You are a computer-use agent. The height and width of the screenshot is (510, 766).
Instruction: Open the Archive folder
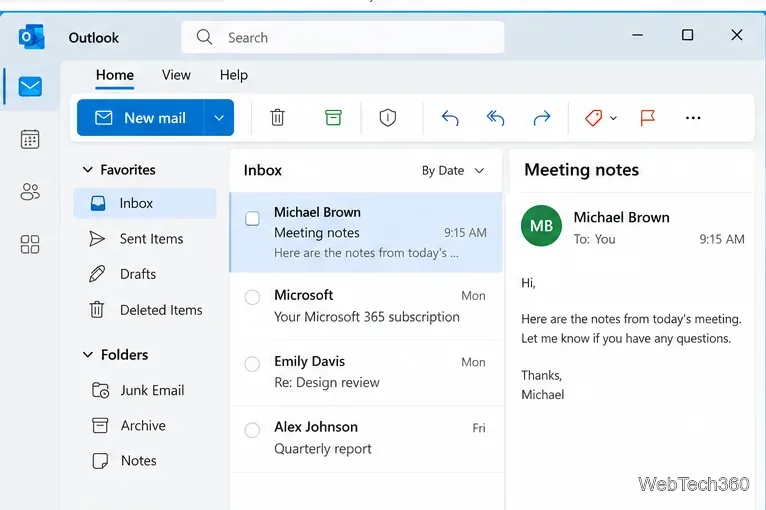click(145, 425)
